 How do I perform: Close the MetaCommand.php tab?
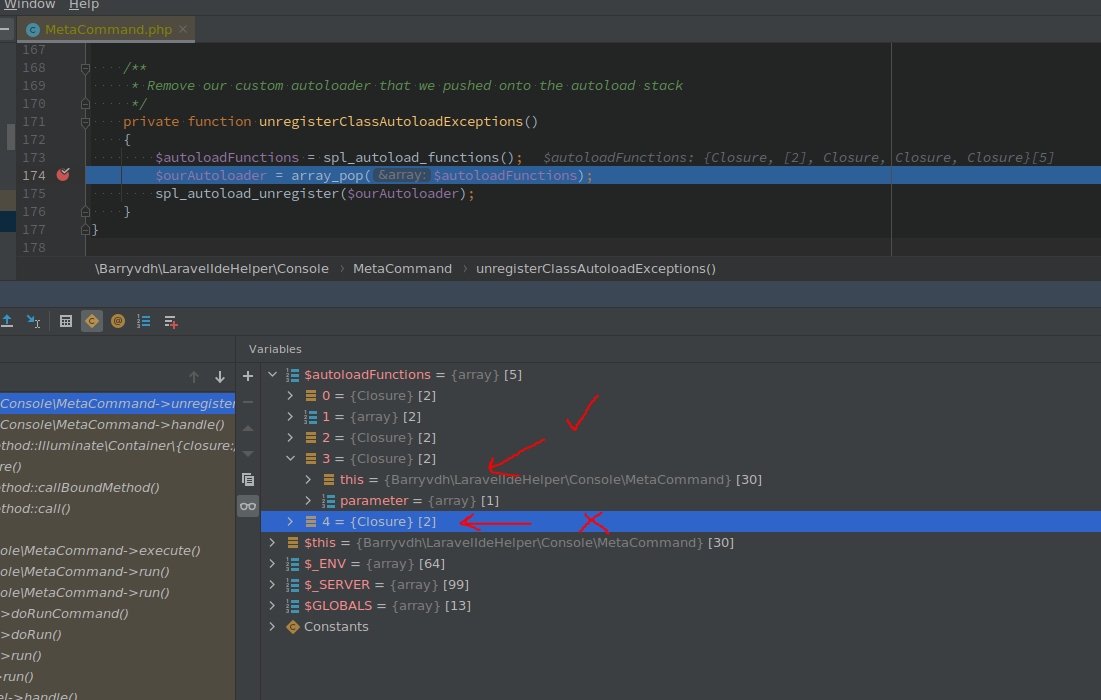pyautogui.click(x=183, y=29)
